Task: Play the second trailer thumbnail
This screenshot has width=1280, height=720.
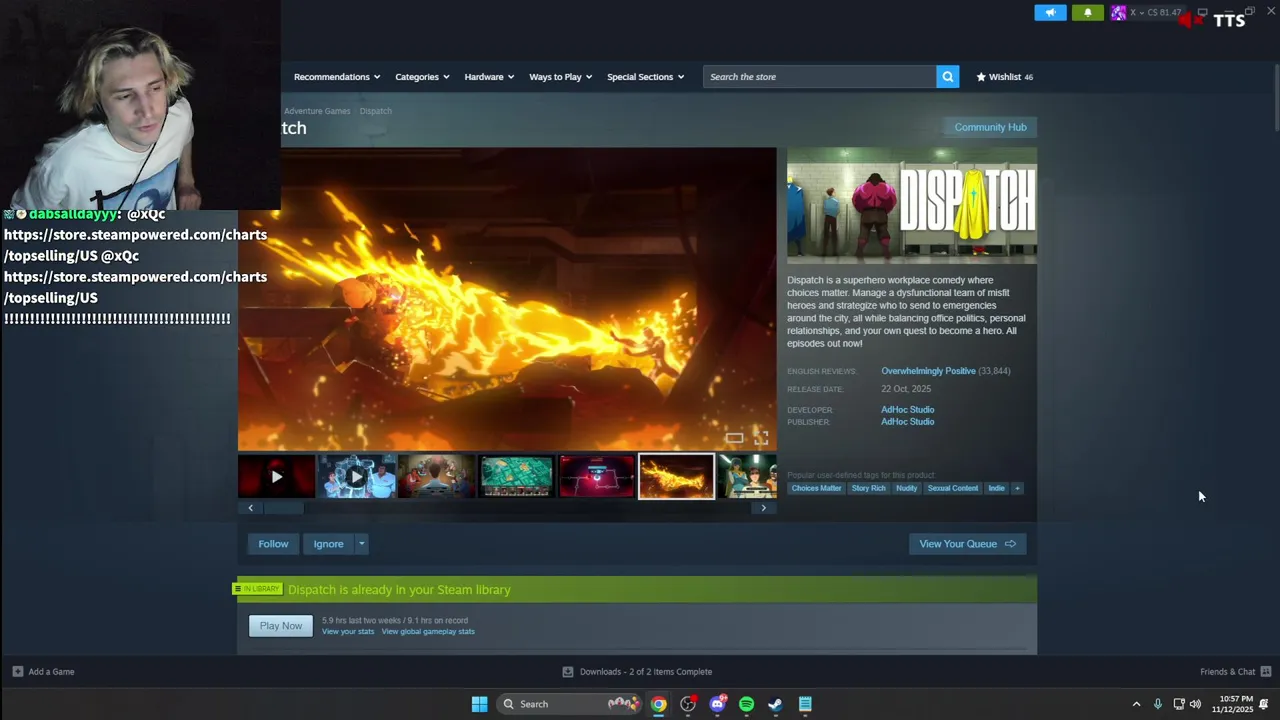Action: [356, 477]
